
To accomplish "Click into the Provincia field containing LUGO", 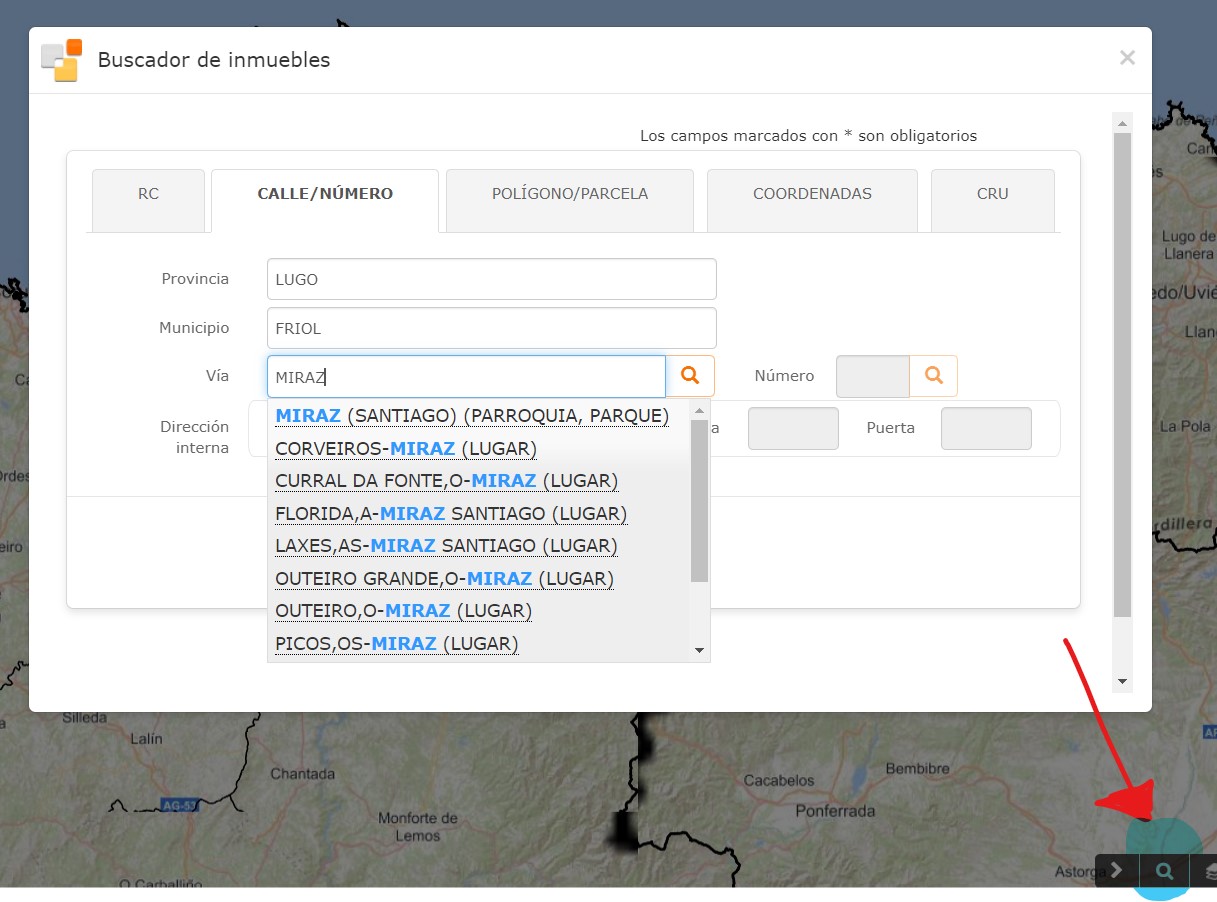I will pyautogui.click(x=491, y=279).
